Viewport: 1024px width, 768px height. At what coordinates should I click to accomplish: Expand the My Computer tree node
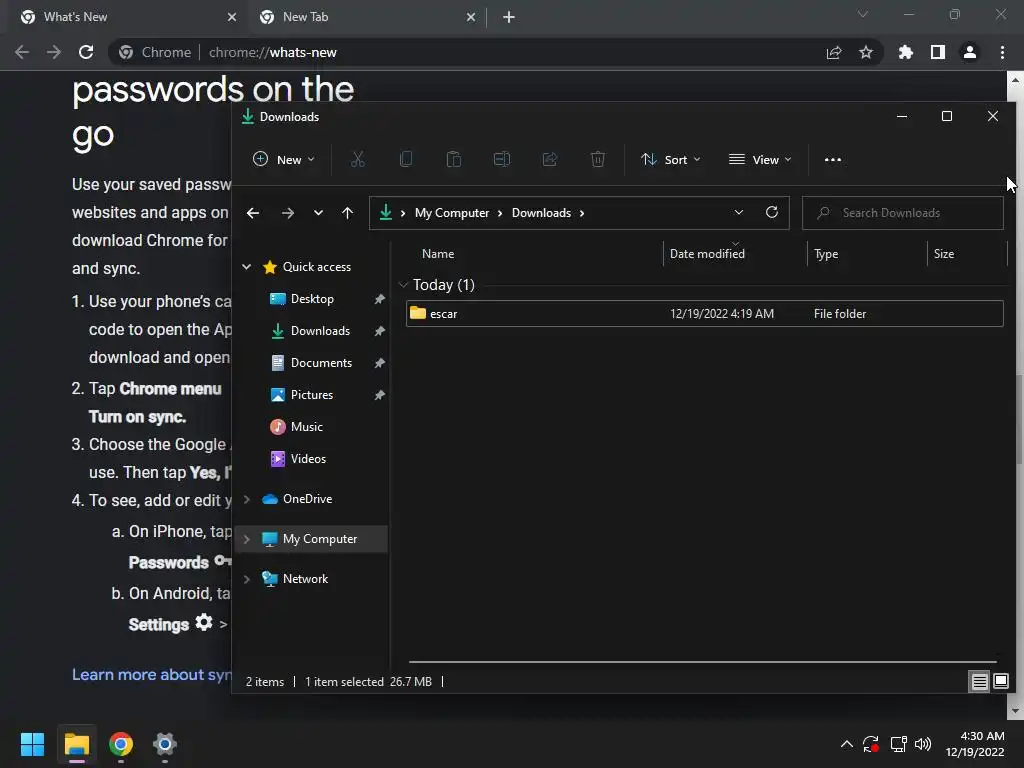tap(247, 539)
